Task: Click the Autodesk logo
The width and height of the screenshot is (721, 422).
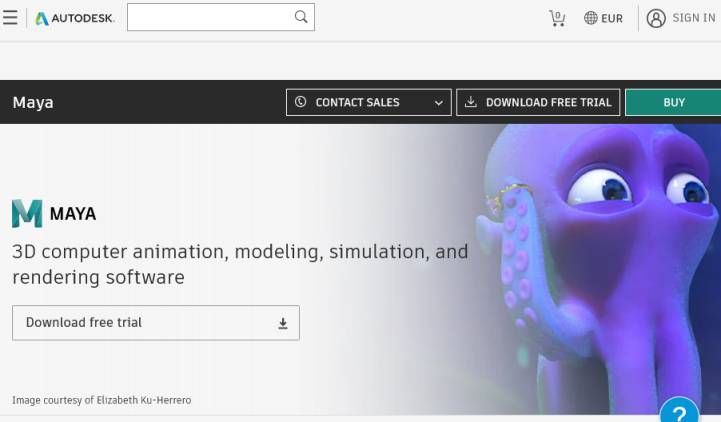Action: (x=75, y=18)
